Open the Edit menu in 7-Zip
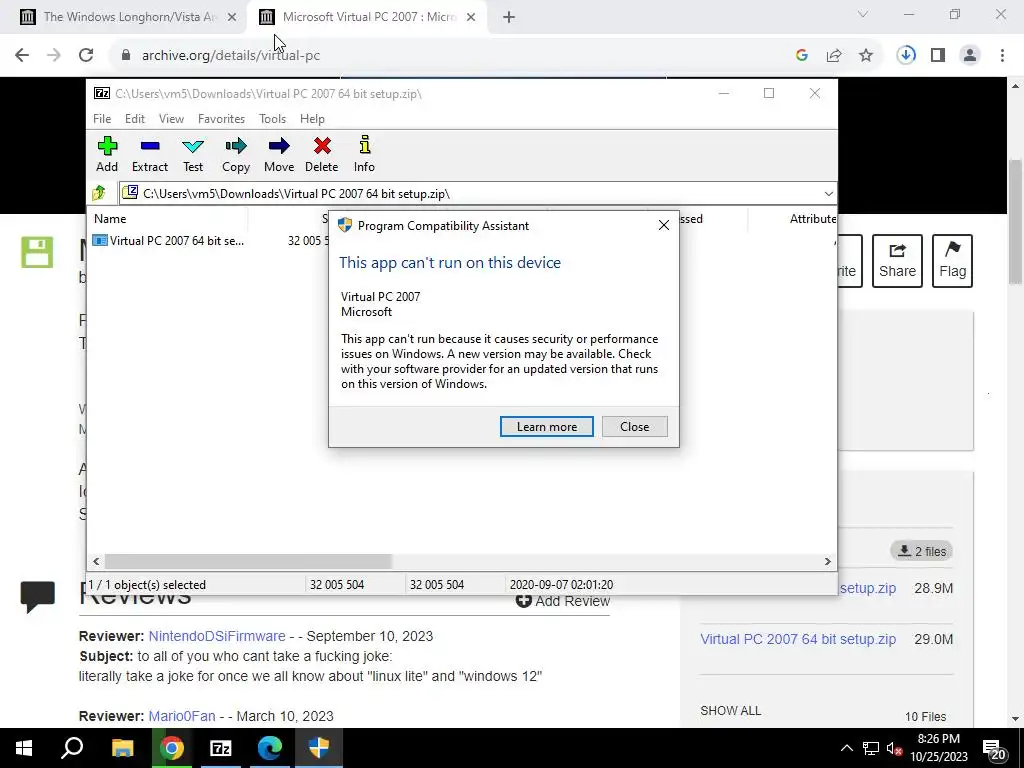This screenshot has height=768, width=1024. tap(135, 119)
